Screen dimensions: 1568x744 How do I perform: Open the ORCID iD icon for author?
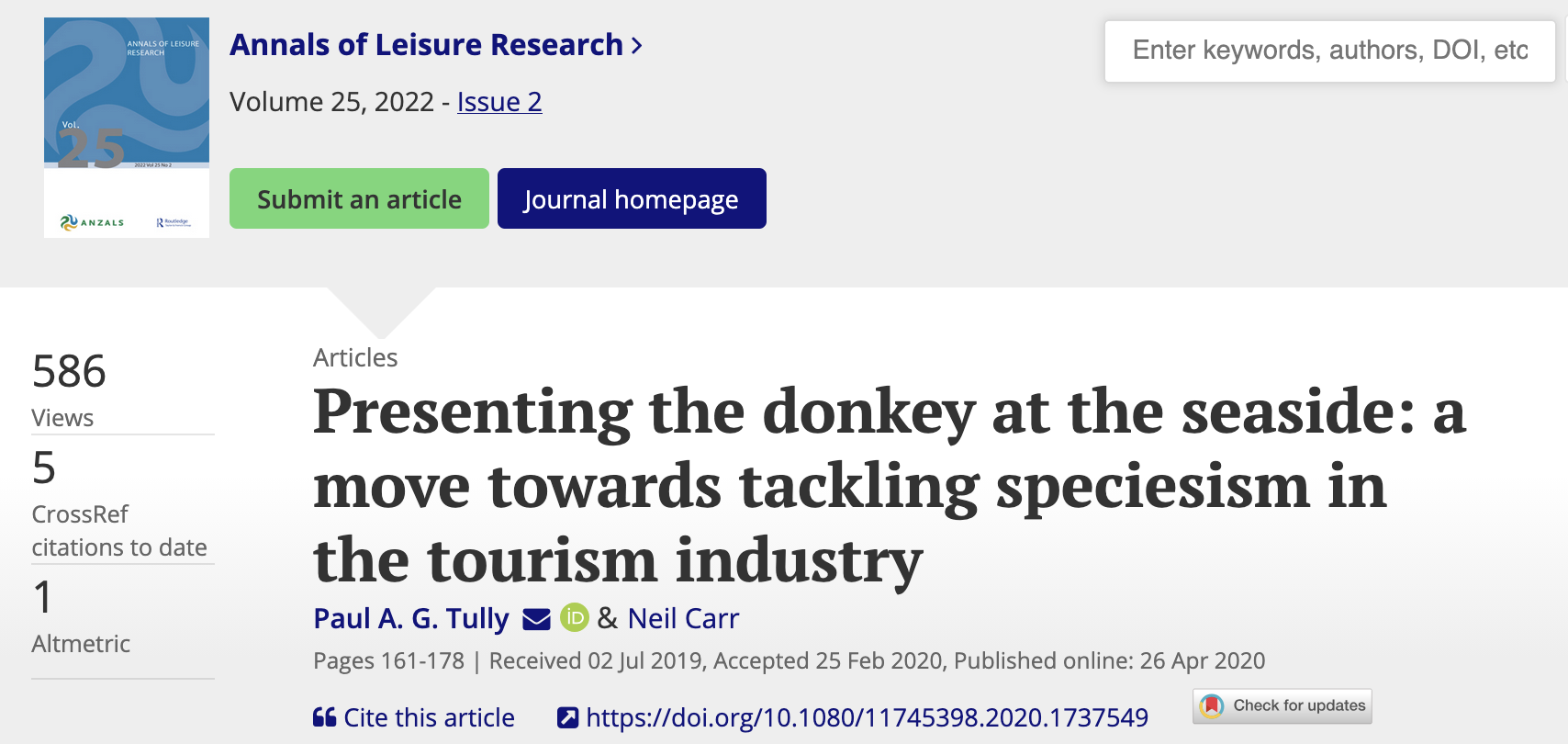[575, 617]
